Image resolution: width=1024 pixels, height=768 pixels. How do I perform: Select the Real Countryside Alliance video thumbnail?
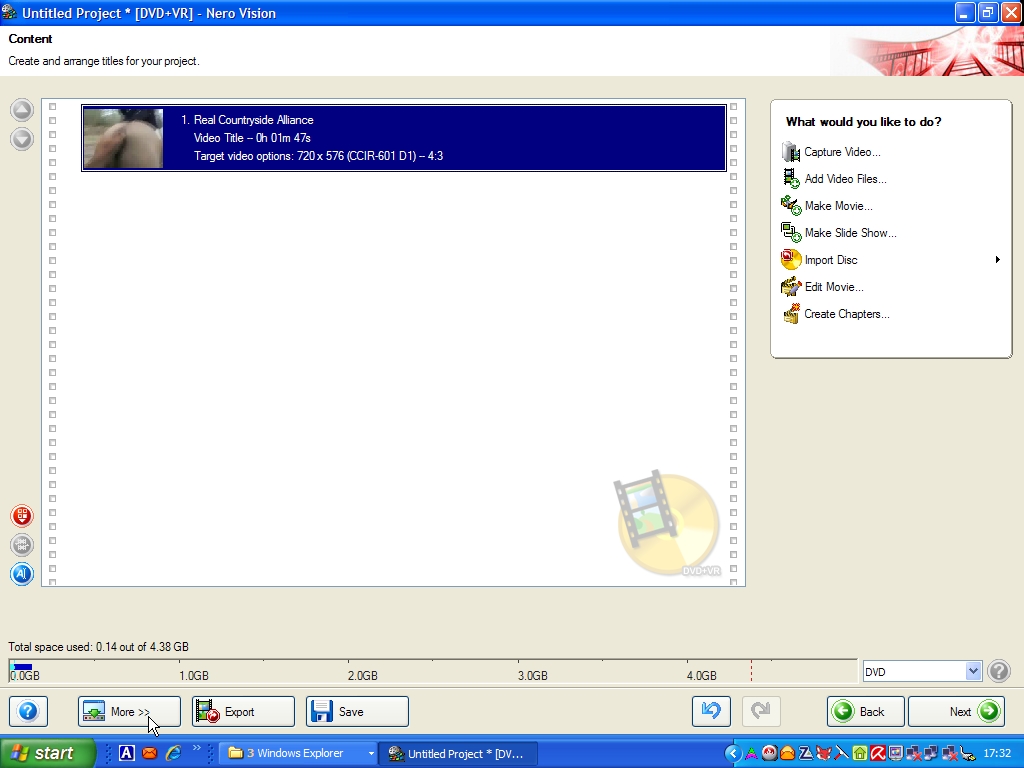click(x=123, y=138)
